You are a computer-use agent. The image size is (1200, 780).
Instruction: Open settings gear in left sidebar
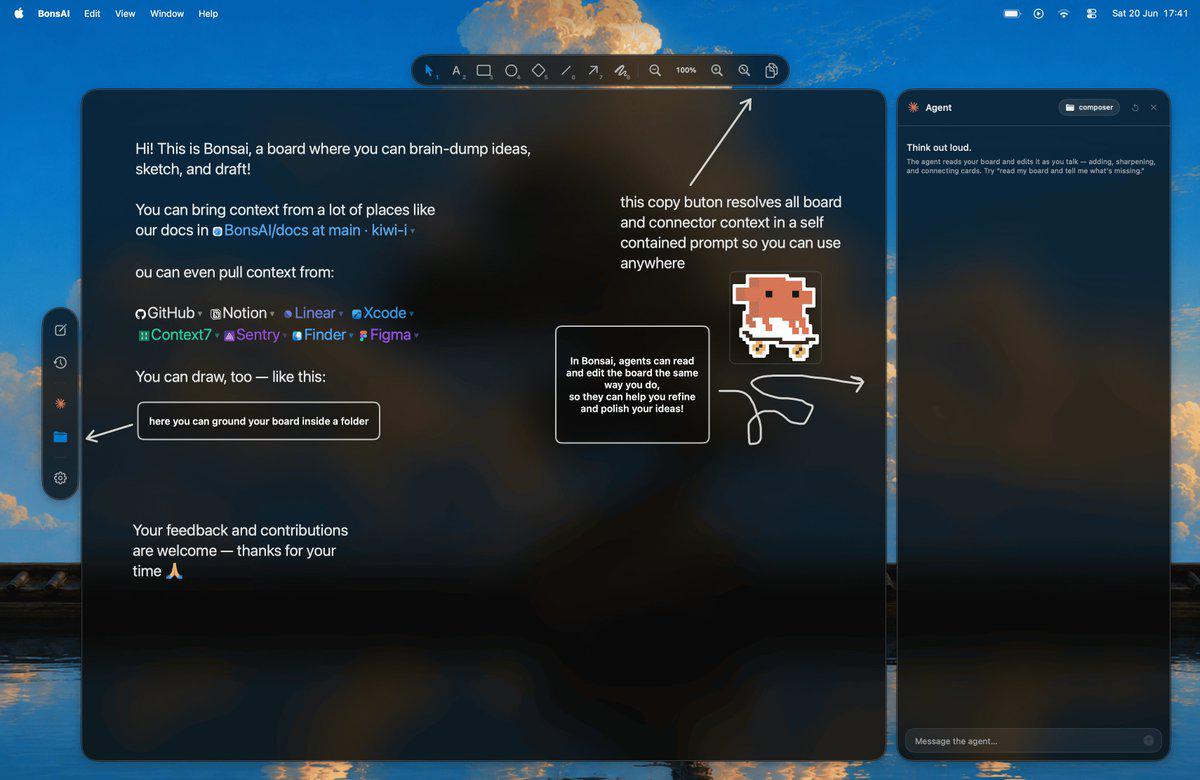pos(60,478)
